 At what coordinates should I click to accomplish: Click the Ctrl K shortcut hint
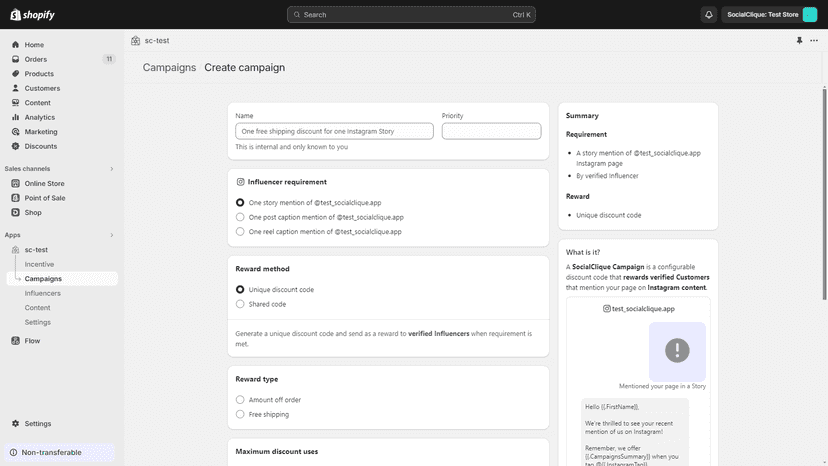tap(521, 15)
